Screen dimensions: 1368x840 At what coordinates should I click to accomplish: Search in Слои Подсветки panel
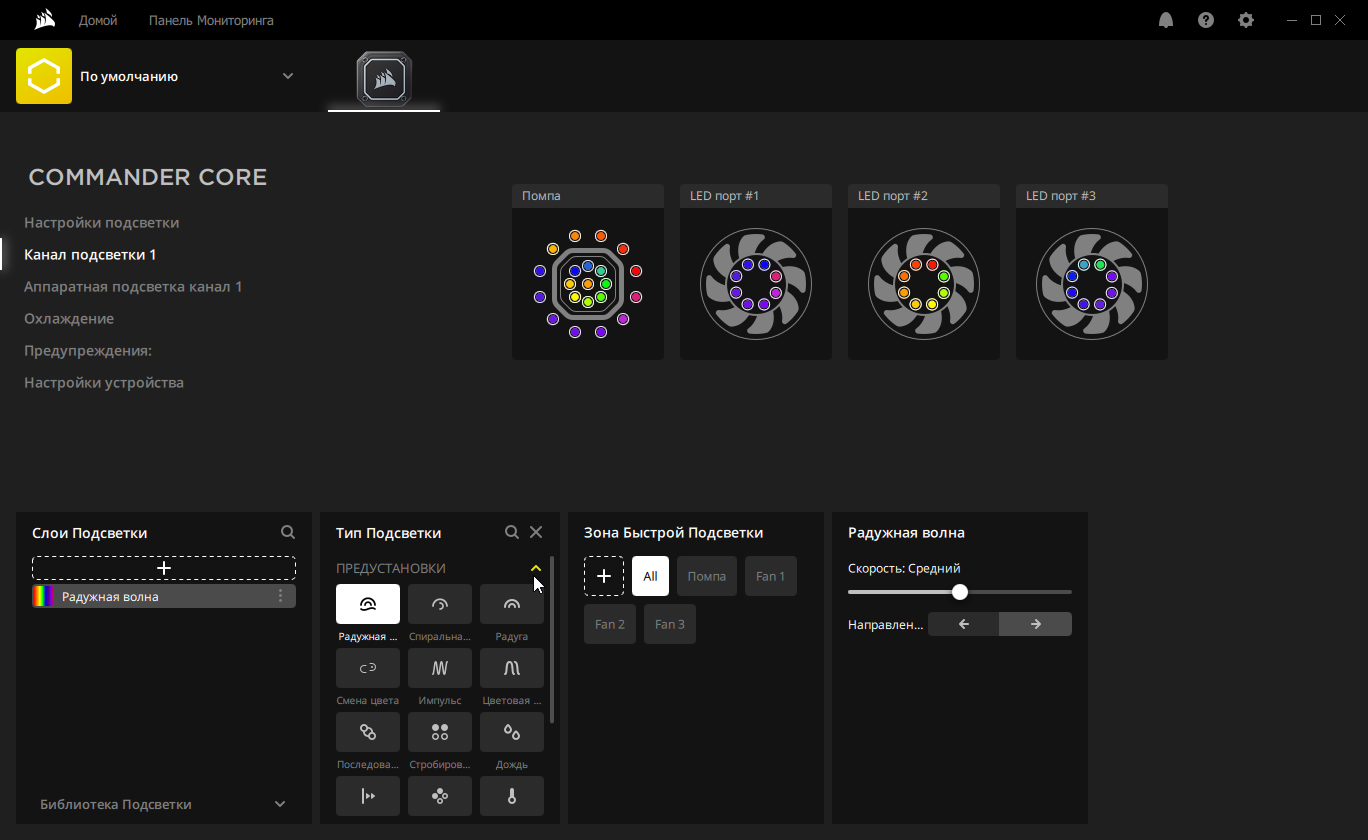pos(288,533)
